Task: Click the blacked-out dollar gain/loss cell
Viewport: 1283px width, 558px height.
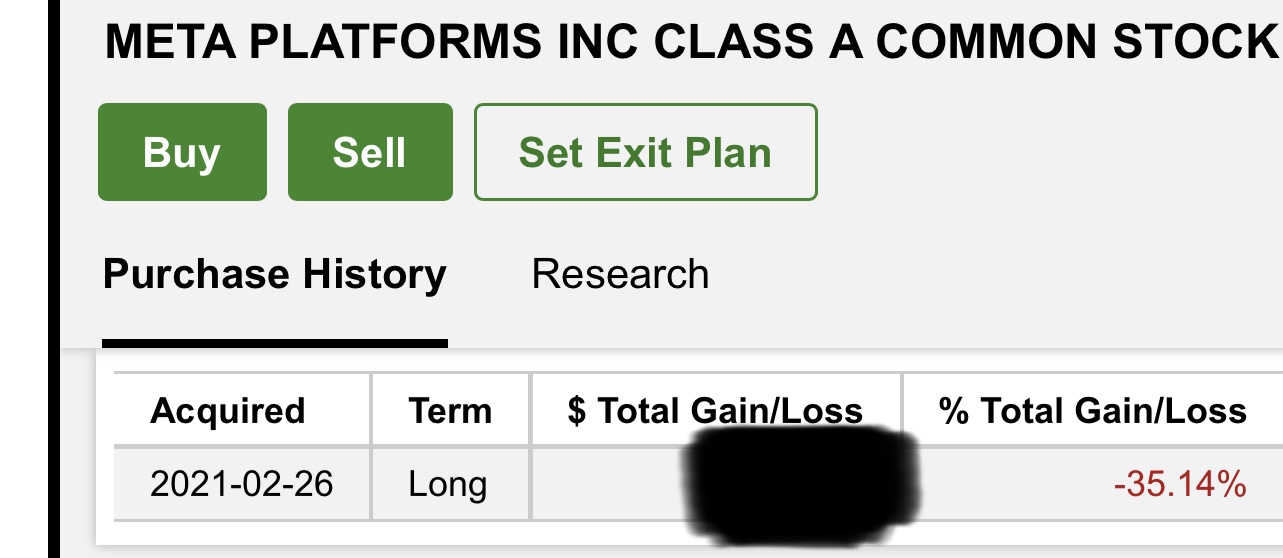Action: pos(716,484)
